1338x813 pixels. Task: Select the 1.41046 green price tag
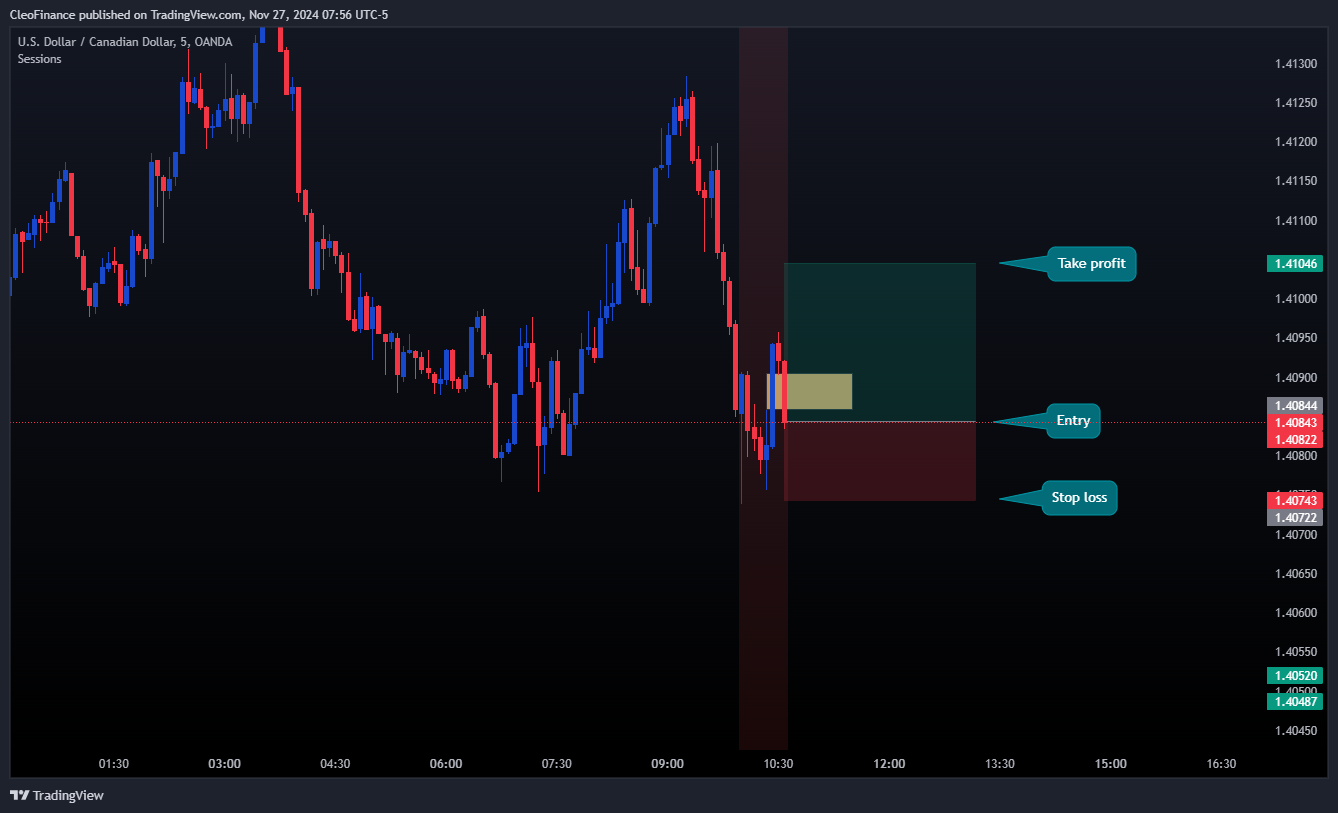point(1294,264)
